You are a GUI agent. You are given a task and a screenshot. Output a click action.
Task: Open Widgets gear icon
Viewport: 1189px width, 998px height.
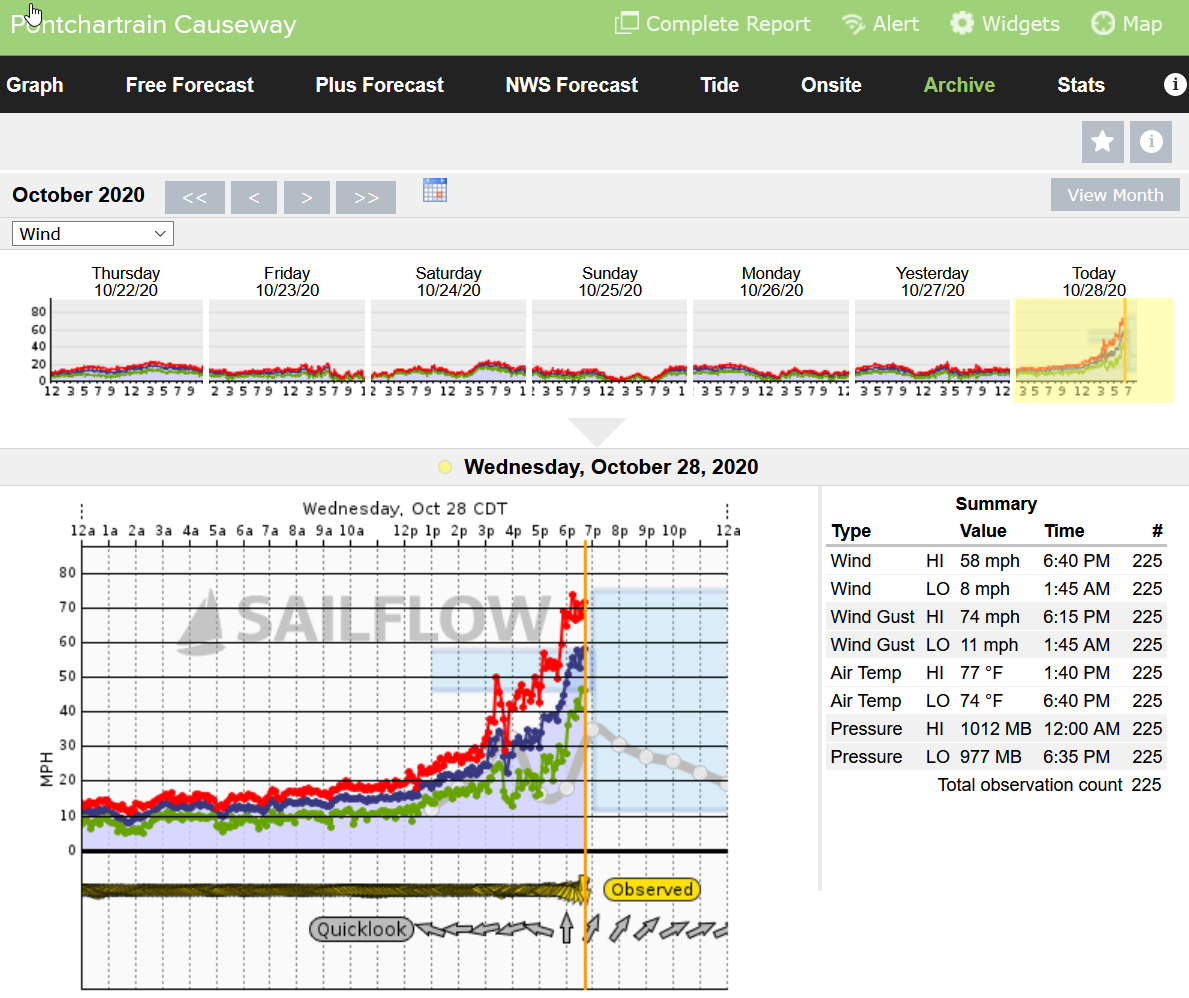point(962,24)
